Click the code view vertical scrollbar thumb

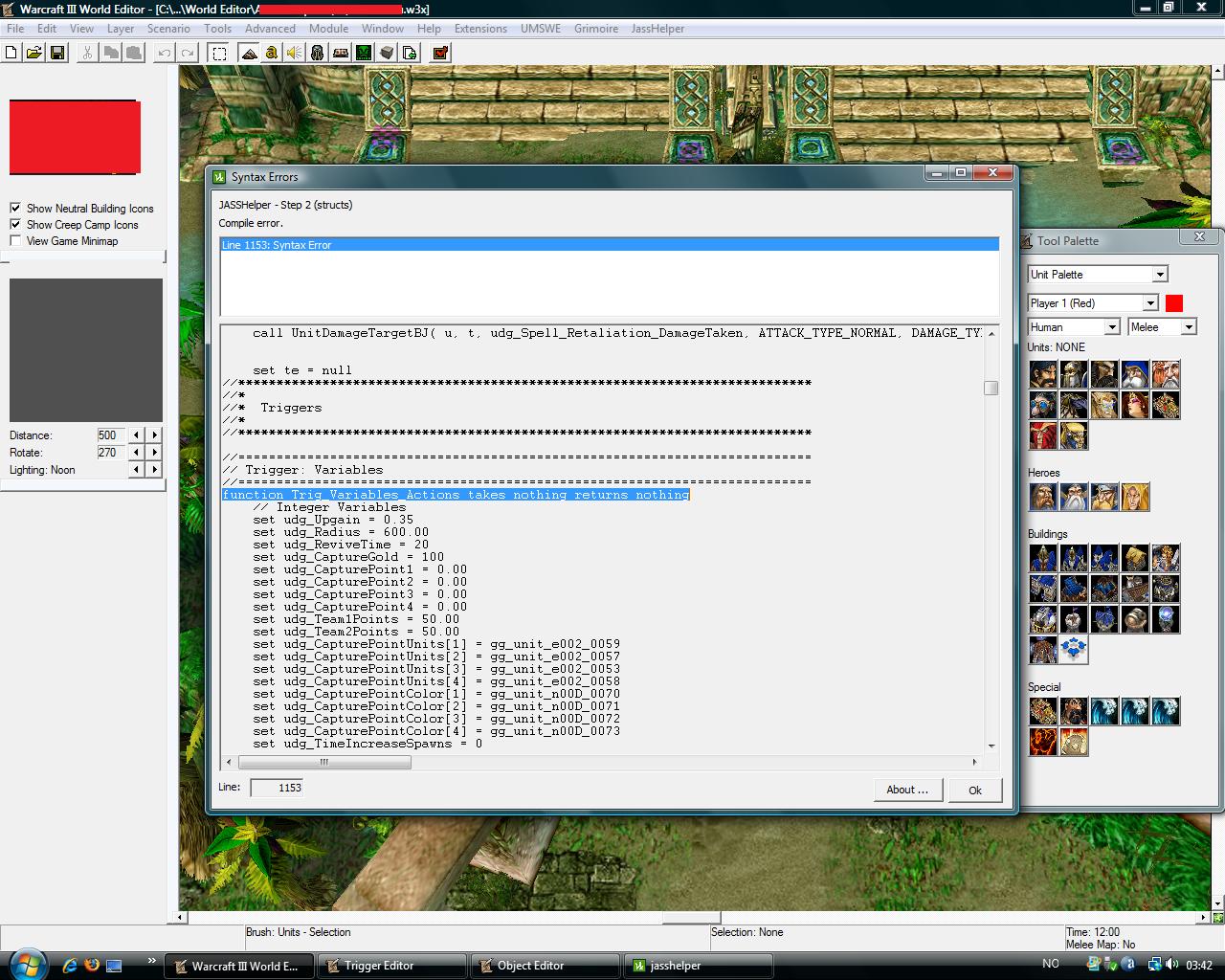(x=991, y=388)
